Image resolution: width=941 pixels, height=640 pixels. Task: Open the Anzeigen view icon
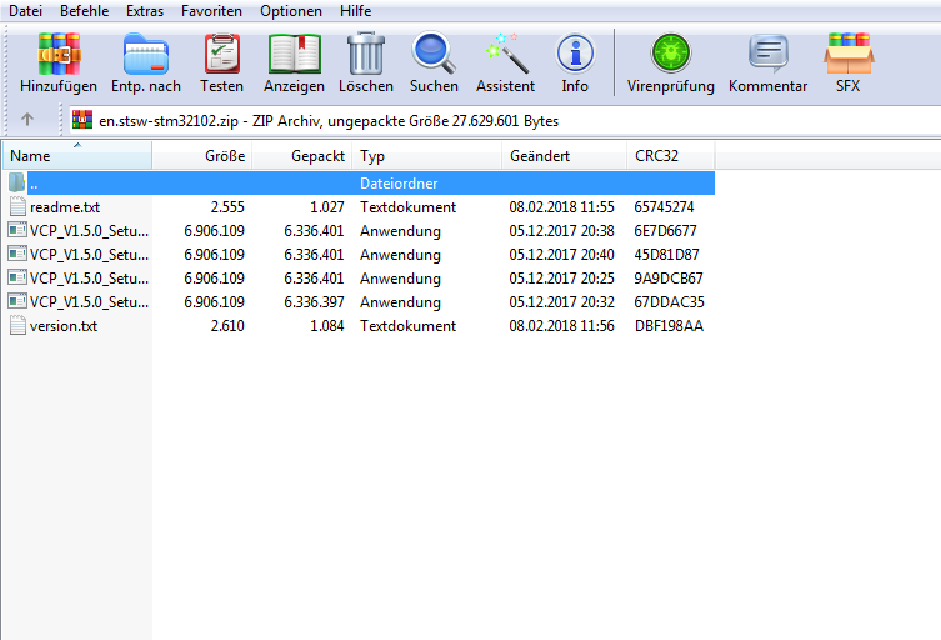pos(294,62)
